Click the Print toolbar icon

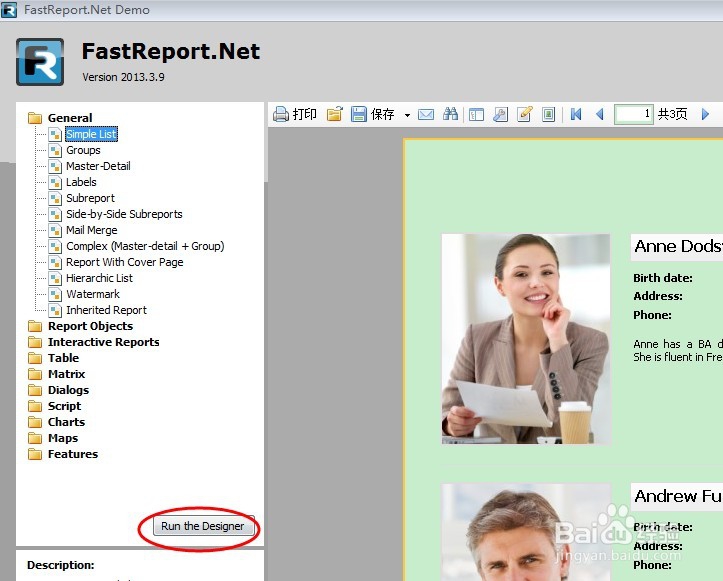281,114
